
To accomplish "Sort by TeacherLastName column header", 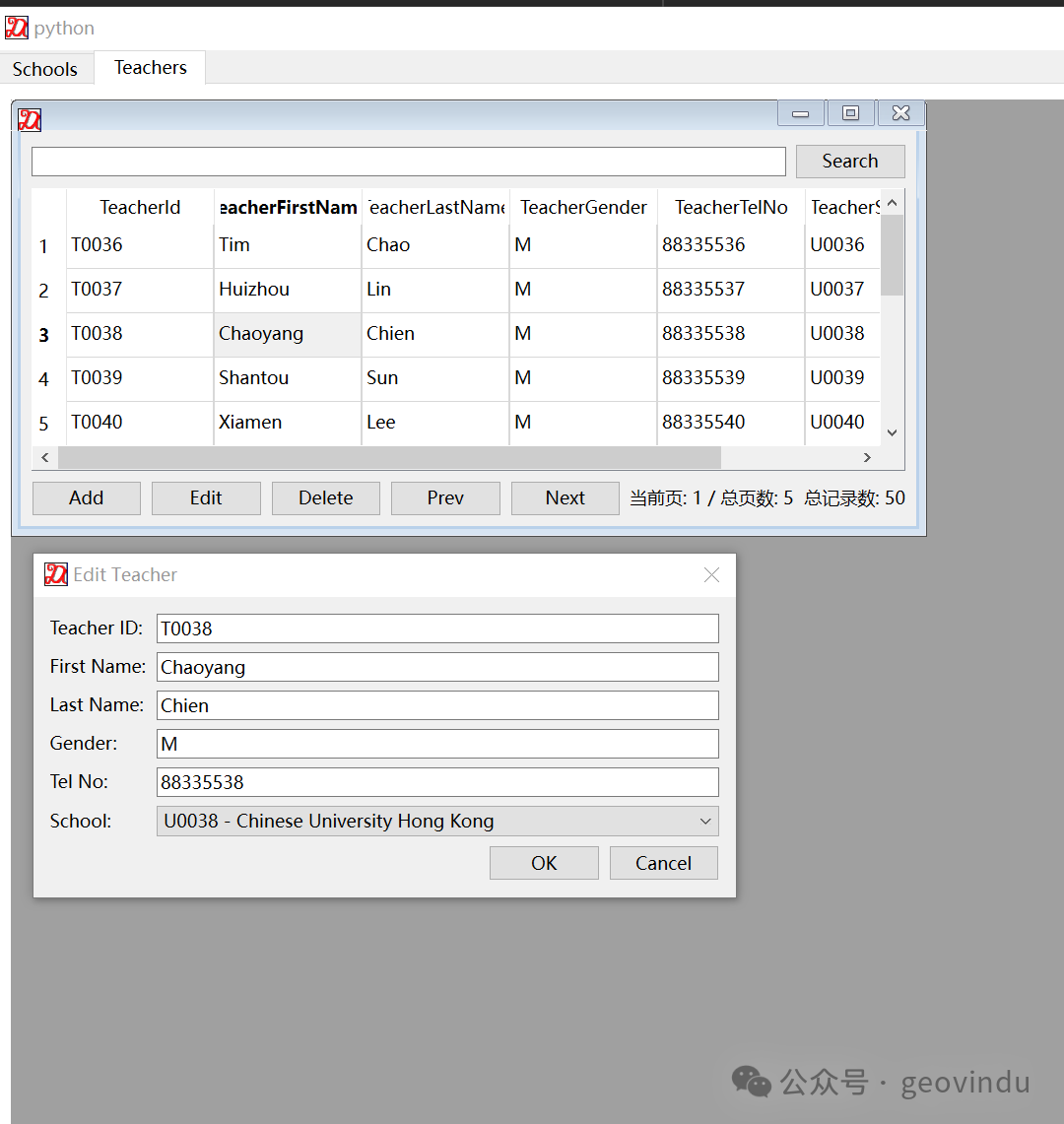I will point(435,207).
